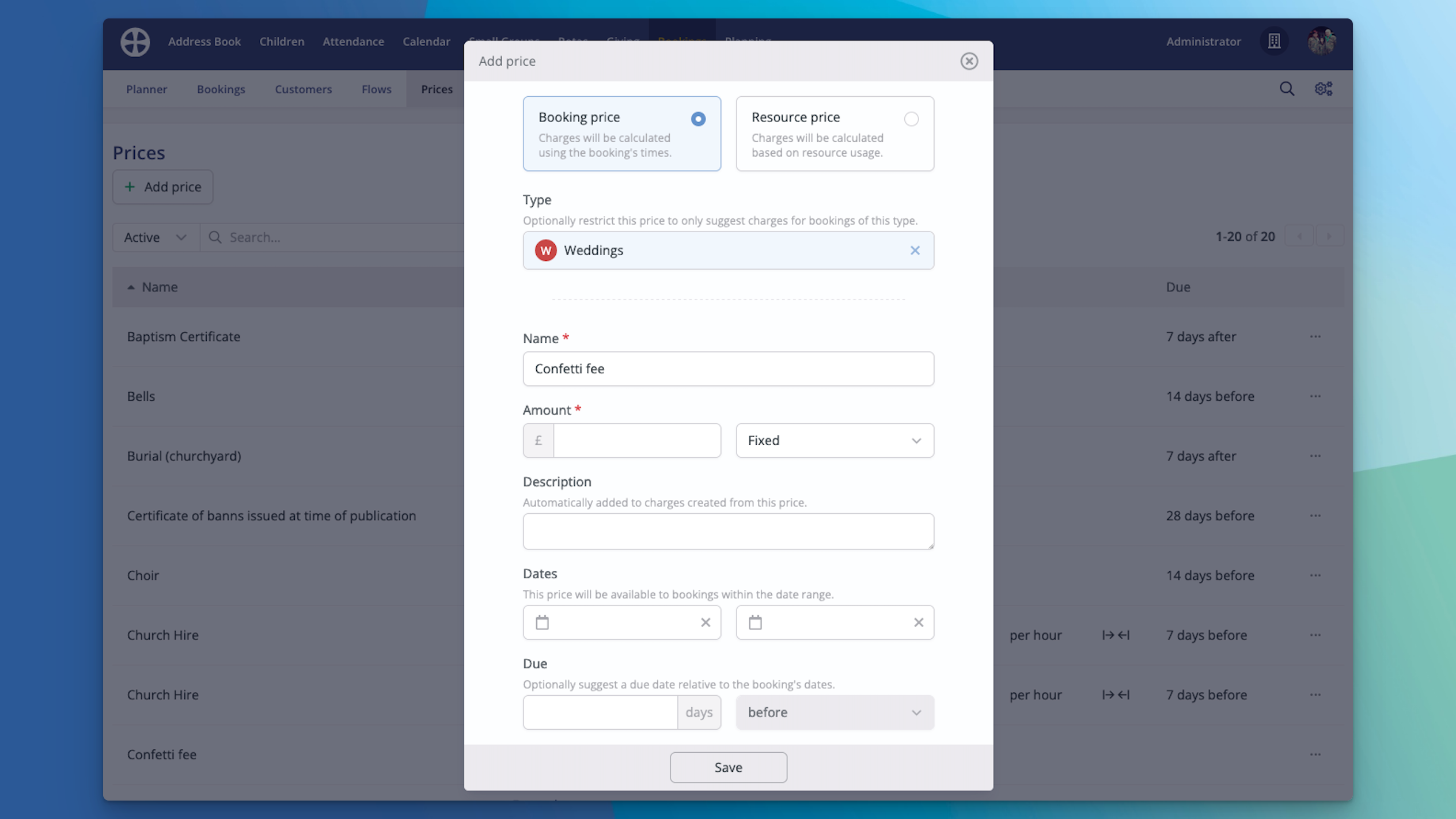Screen dimensions: 1456x819
Task: Open the Weddings type selector
Action: [x=727, y=251]
